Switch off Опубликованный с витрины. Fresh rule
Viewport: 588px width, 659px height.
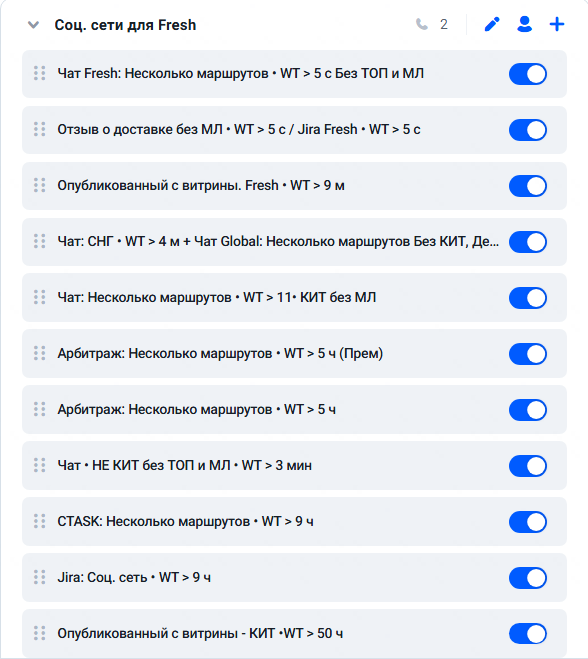(528, 186)
